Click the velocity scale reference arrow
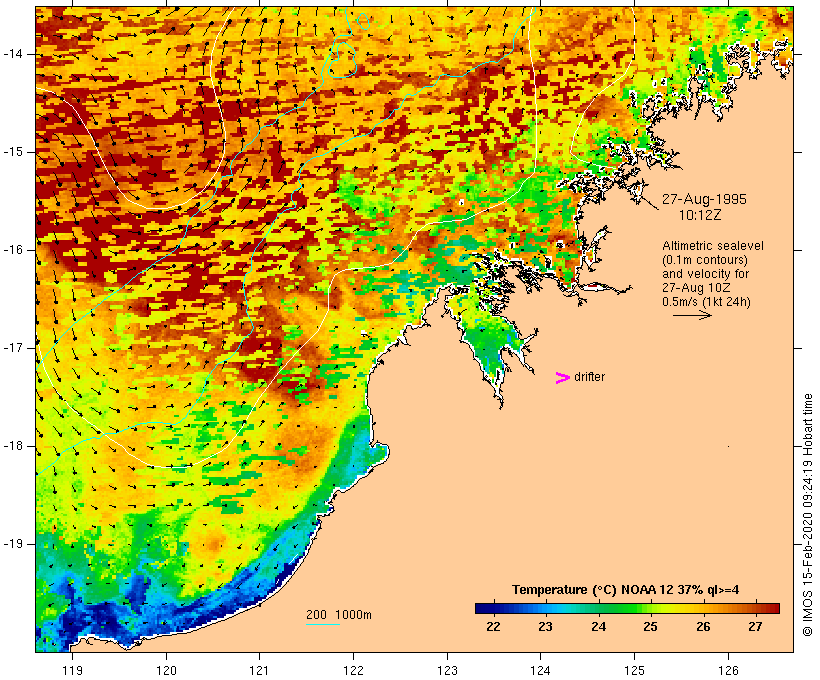 (x=692, y=315)
